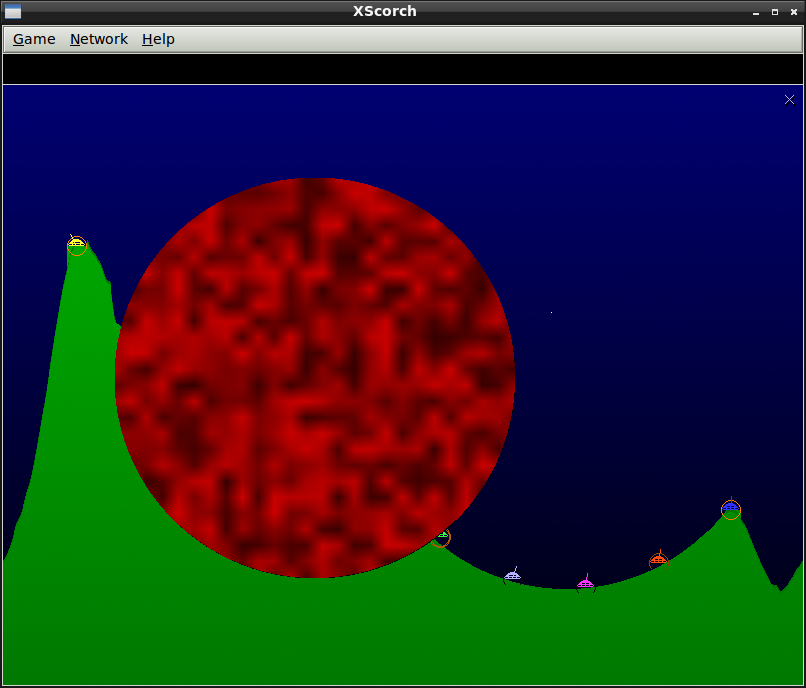This screenshot has height=688, width=806.
Task: Click the XScorch window menu icon
Action: [x=13, y=11]
